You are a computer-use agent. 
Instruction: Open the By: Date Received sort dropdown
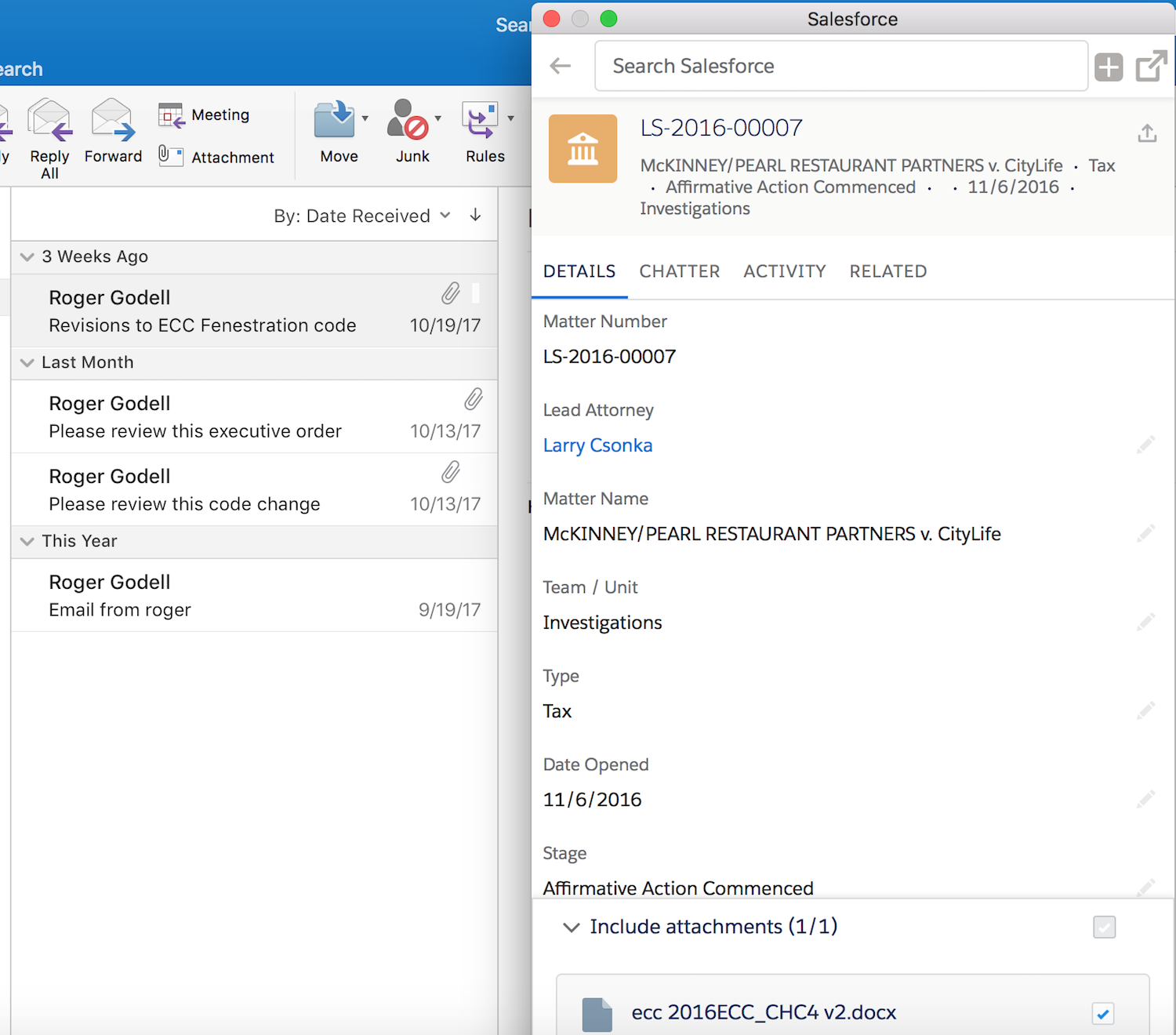[361, 216]
